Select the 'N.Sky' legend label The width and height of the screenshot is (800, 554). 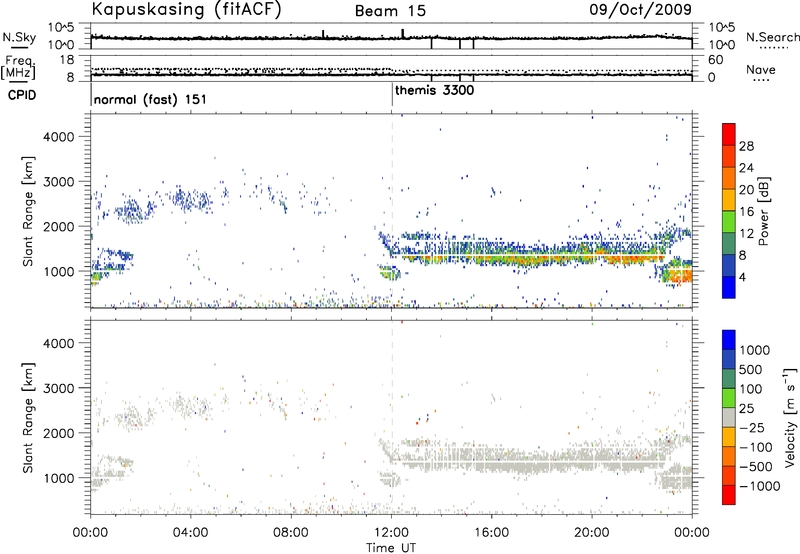[19, 37]
